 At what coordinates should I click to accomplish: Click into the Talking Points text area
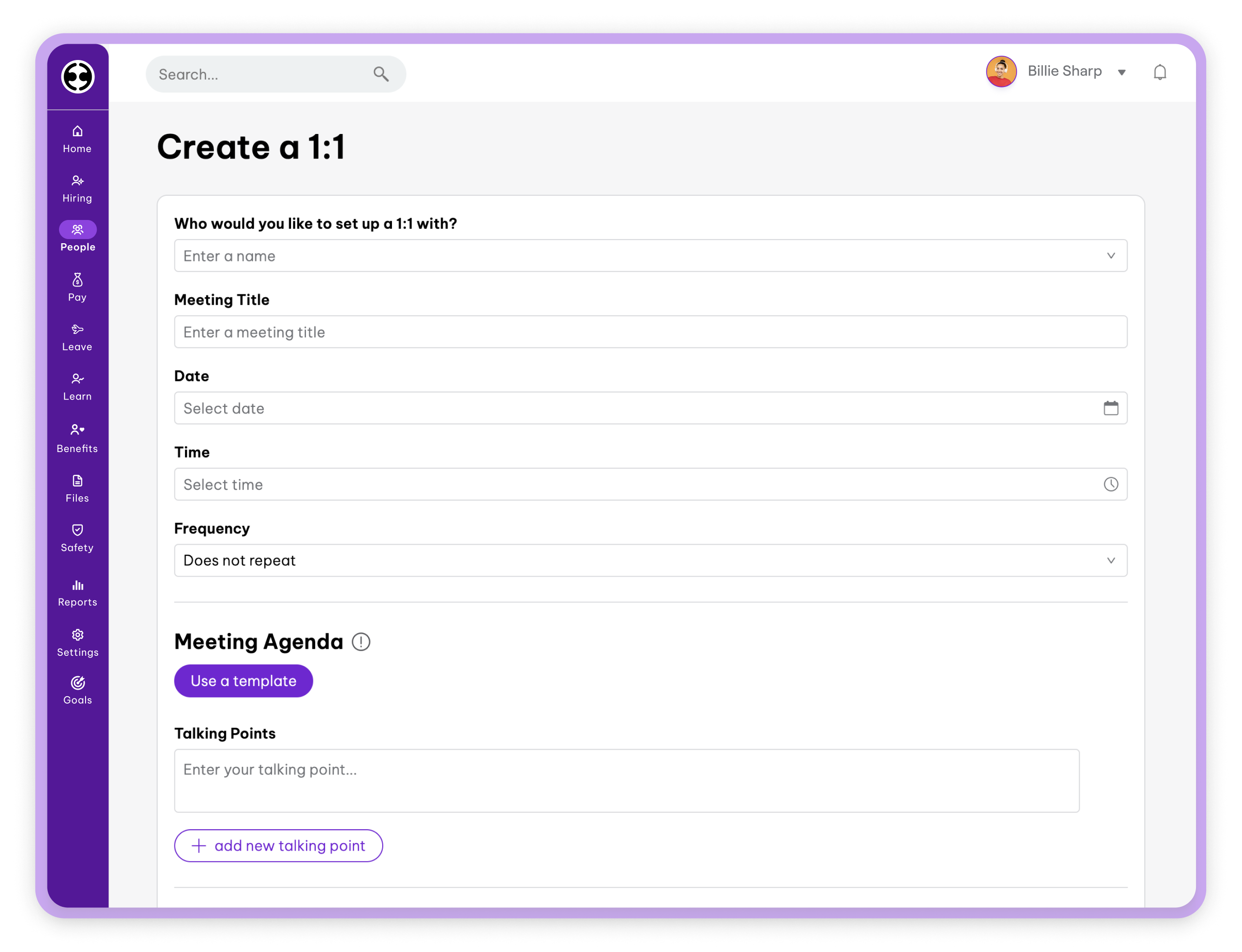626,780
